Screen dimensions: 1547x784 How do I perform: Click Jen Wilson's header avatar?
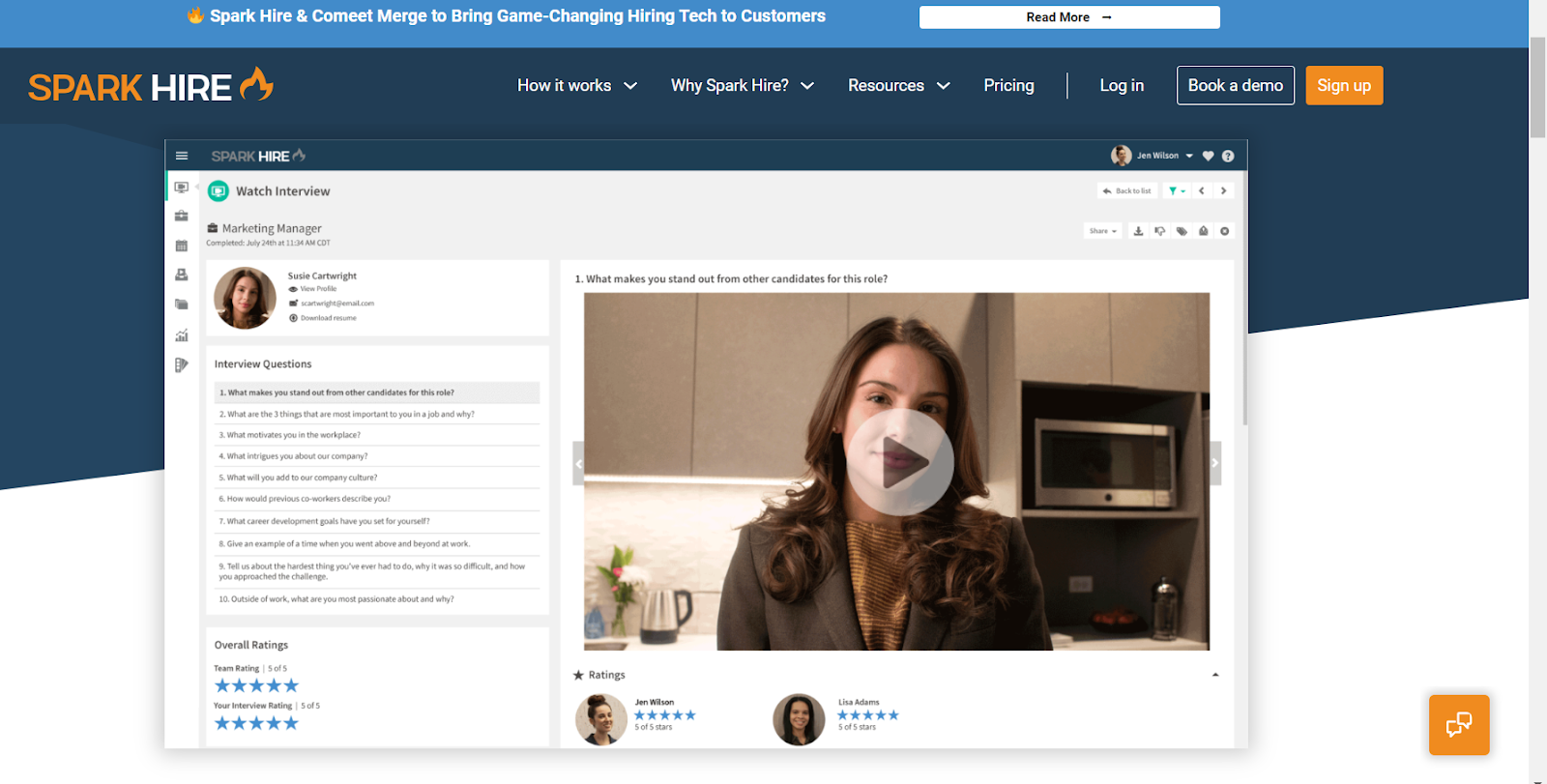pos(1121,156)
